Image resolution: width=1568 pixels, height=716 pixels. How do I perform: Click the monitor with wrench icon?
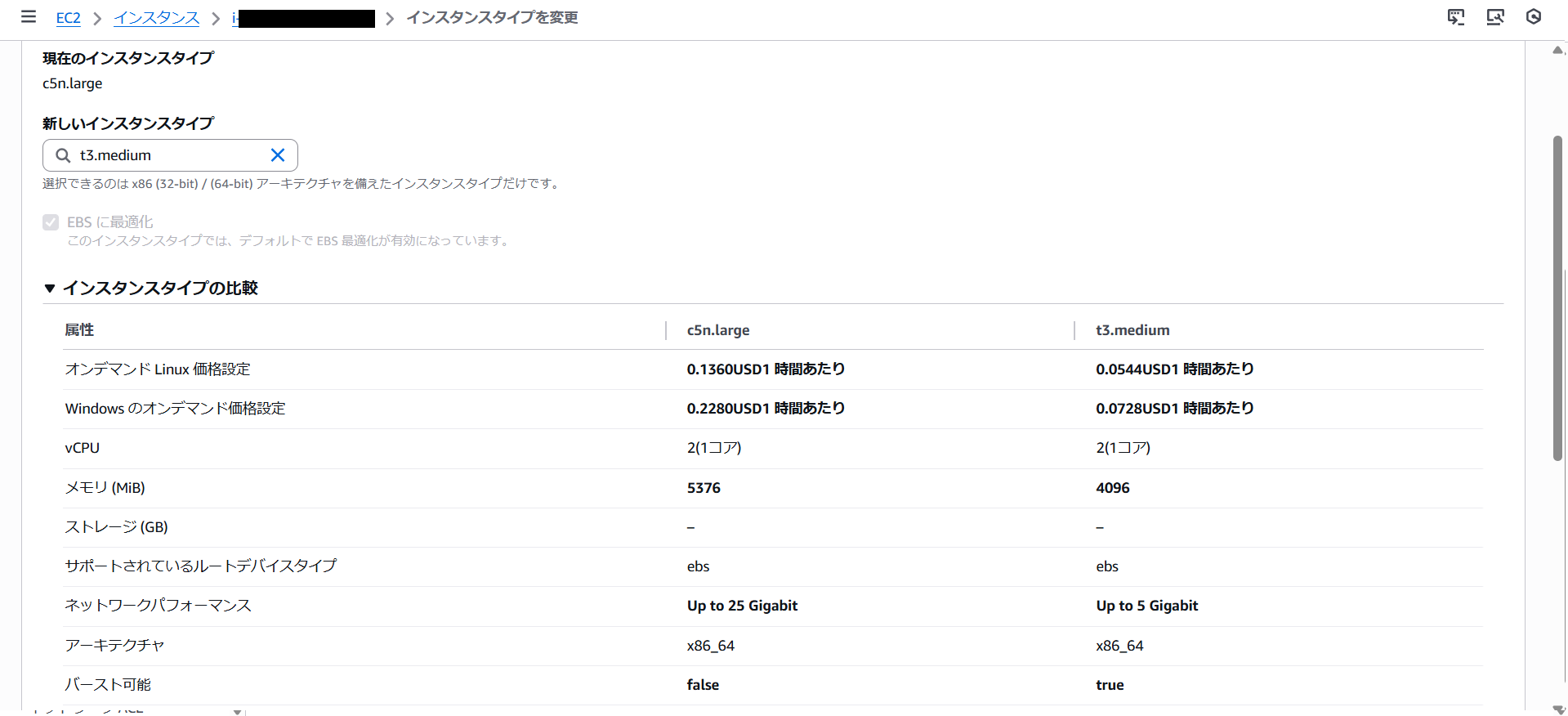1494,17
